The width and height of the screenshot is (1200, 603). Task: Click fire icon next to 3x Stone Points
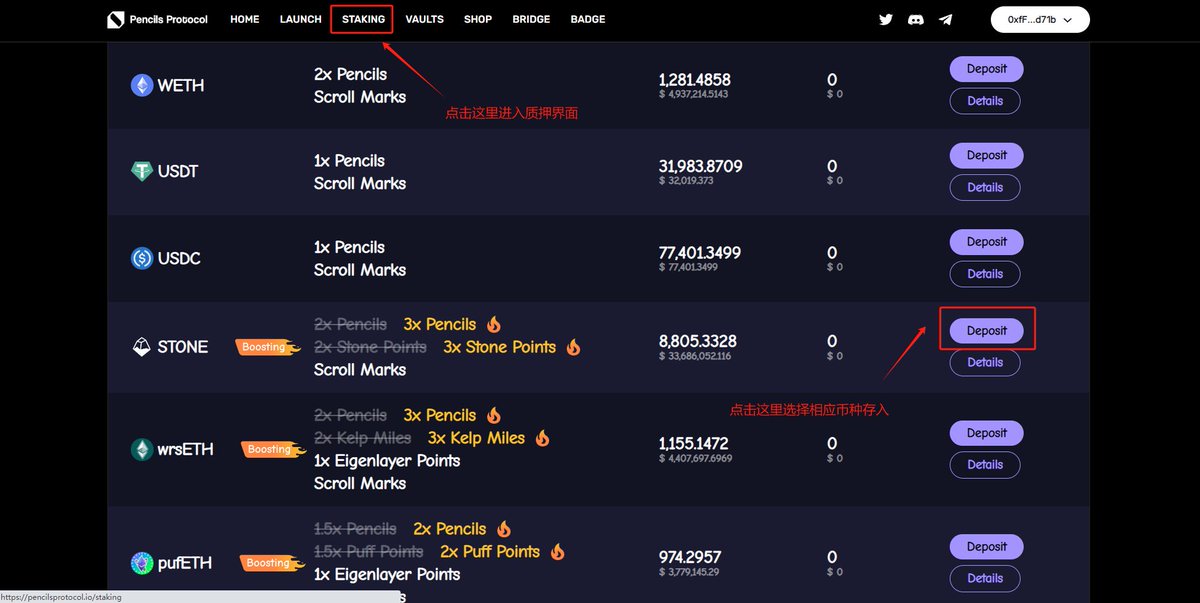point(573,347)
